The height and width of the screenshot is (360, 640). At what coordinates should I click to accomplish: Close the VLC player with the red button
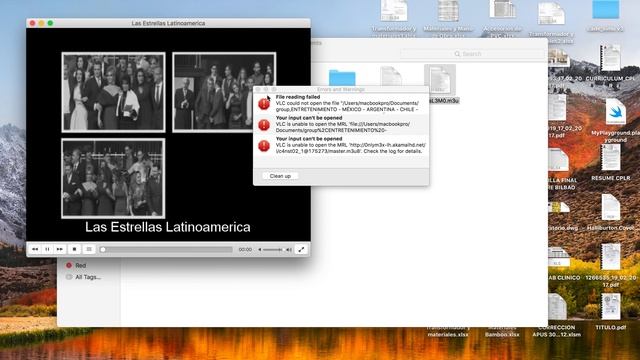point(33,23)
